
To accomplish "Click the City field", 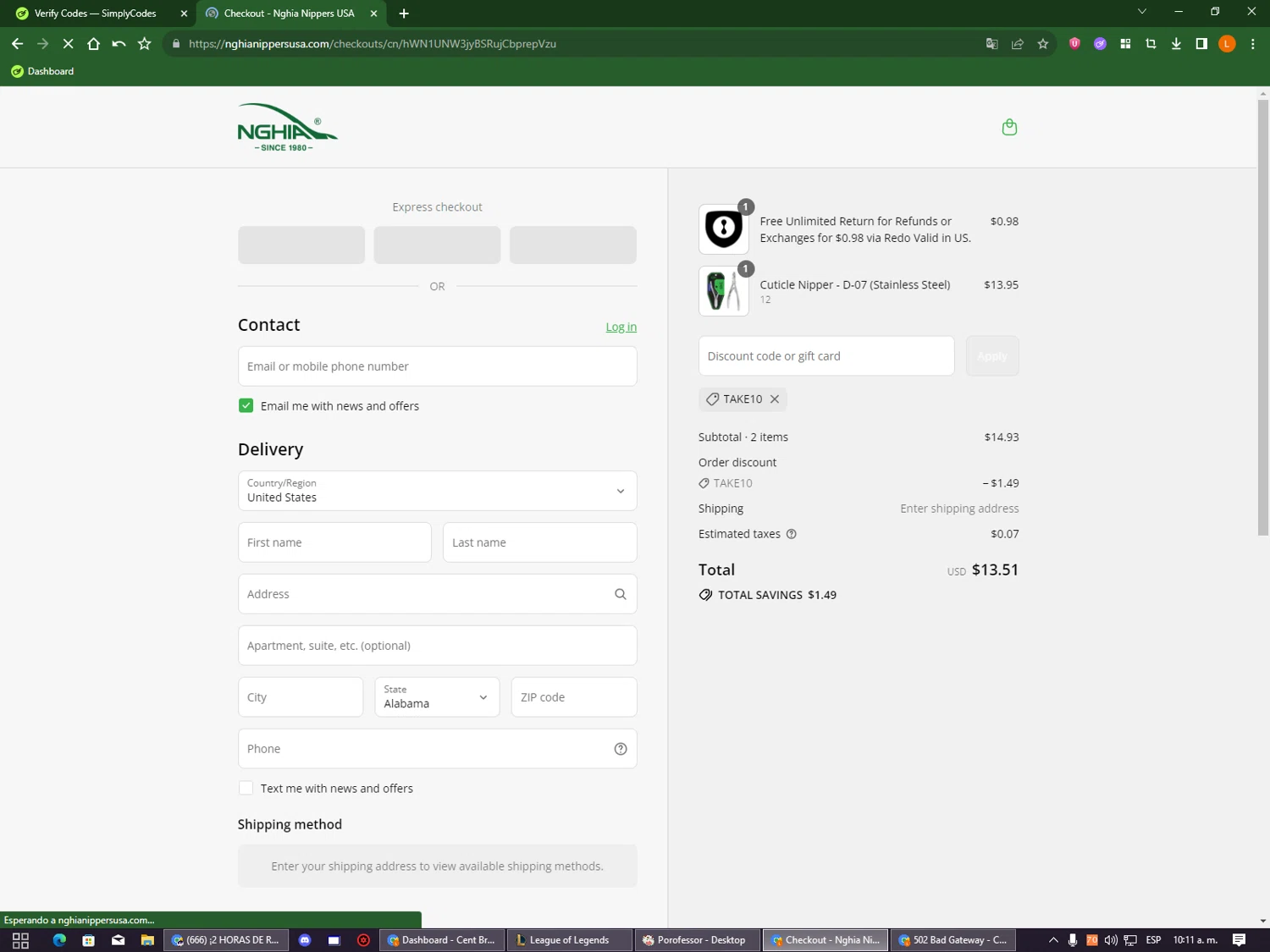I will tap(301, 697).
